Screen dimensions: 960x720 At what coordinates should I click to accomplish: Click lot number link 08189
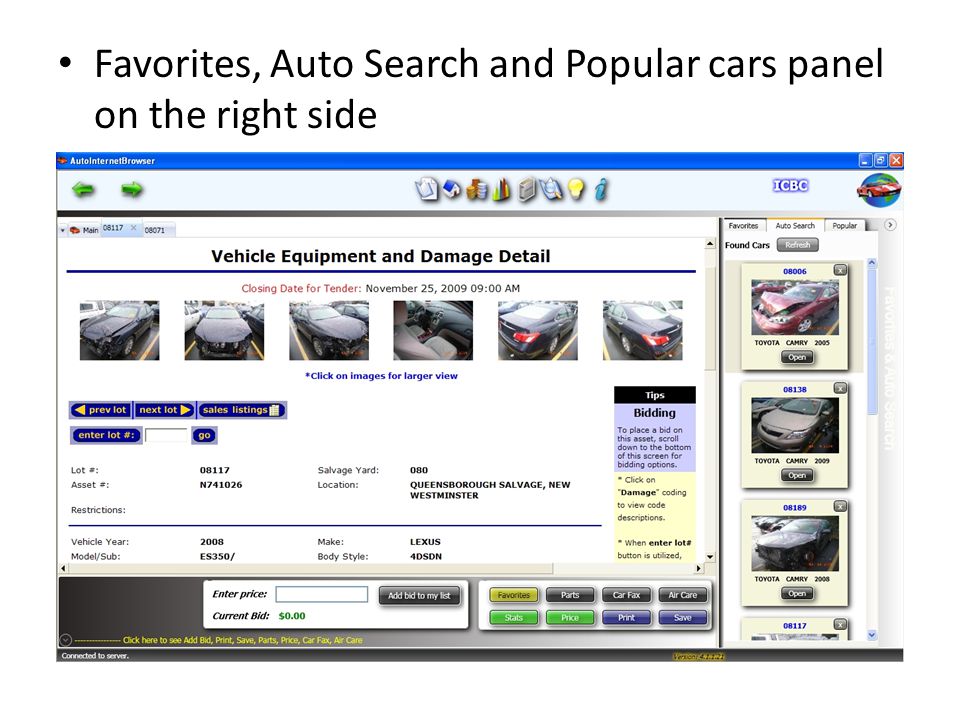(795, 508)
